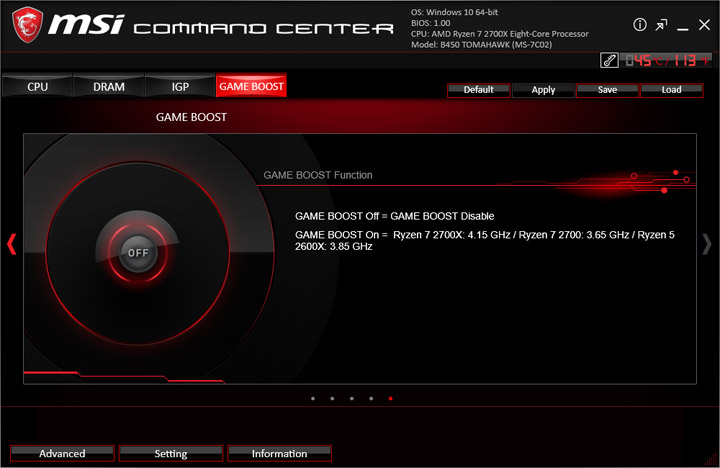Click the GAME BOOST Function heading
The width and height of the screenshot is (720, 468).
[318, 175]
